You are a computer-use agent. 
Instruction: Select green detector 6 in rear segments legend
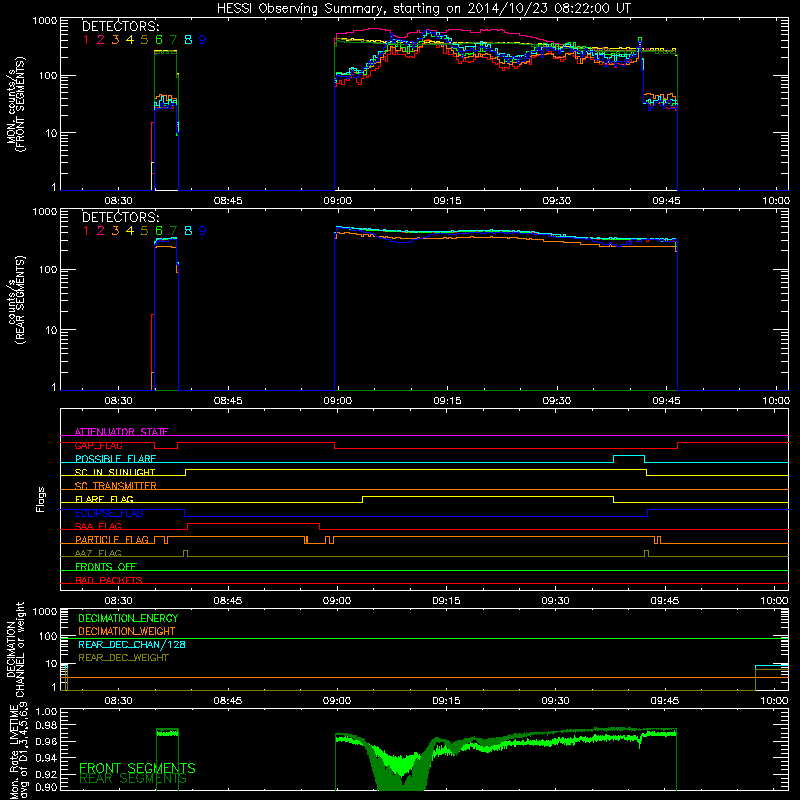click(159, 231)
